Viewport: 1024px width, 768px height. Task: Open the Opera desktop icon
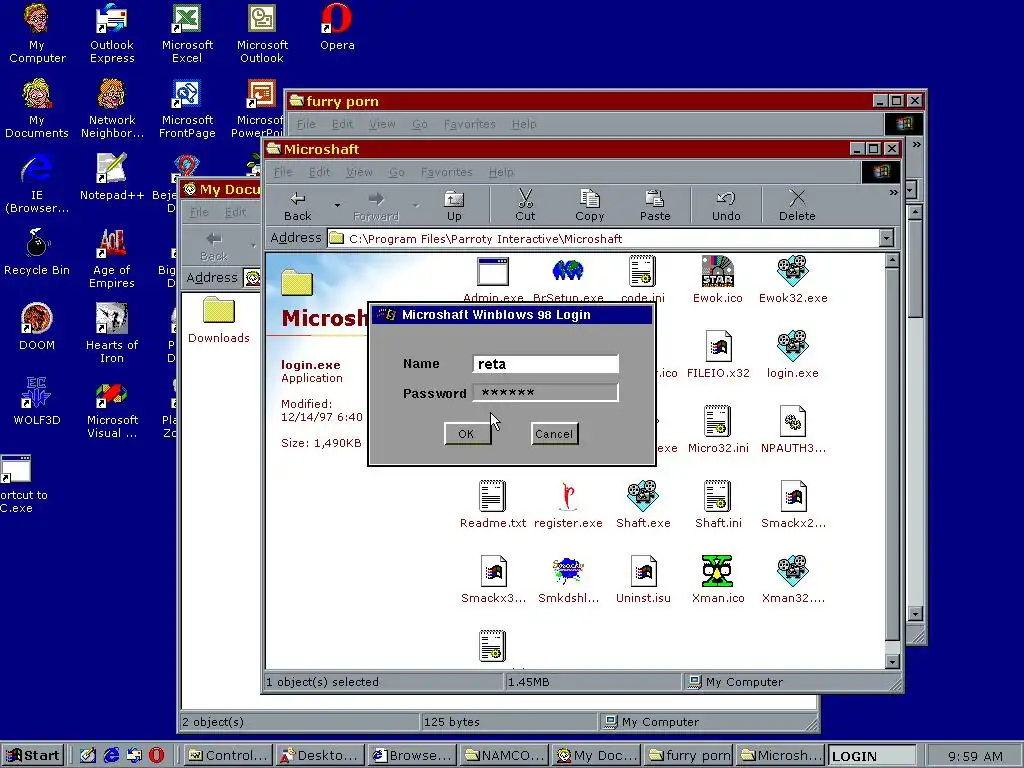(x=337, y=27)
